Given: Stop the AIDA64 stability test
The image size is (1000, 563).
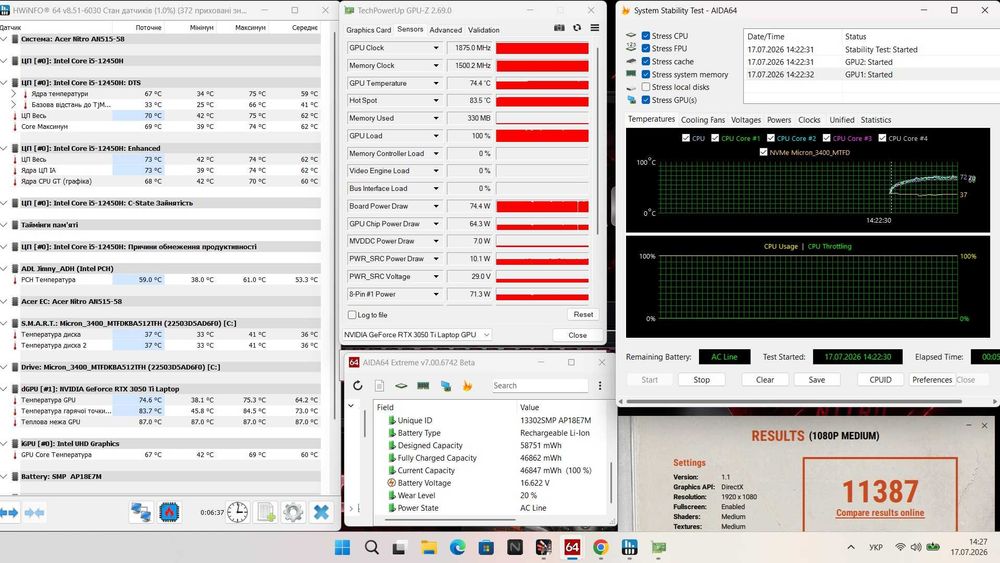Looking at the screenshot, I should (x=702, y=379).
